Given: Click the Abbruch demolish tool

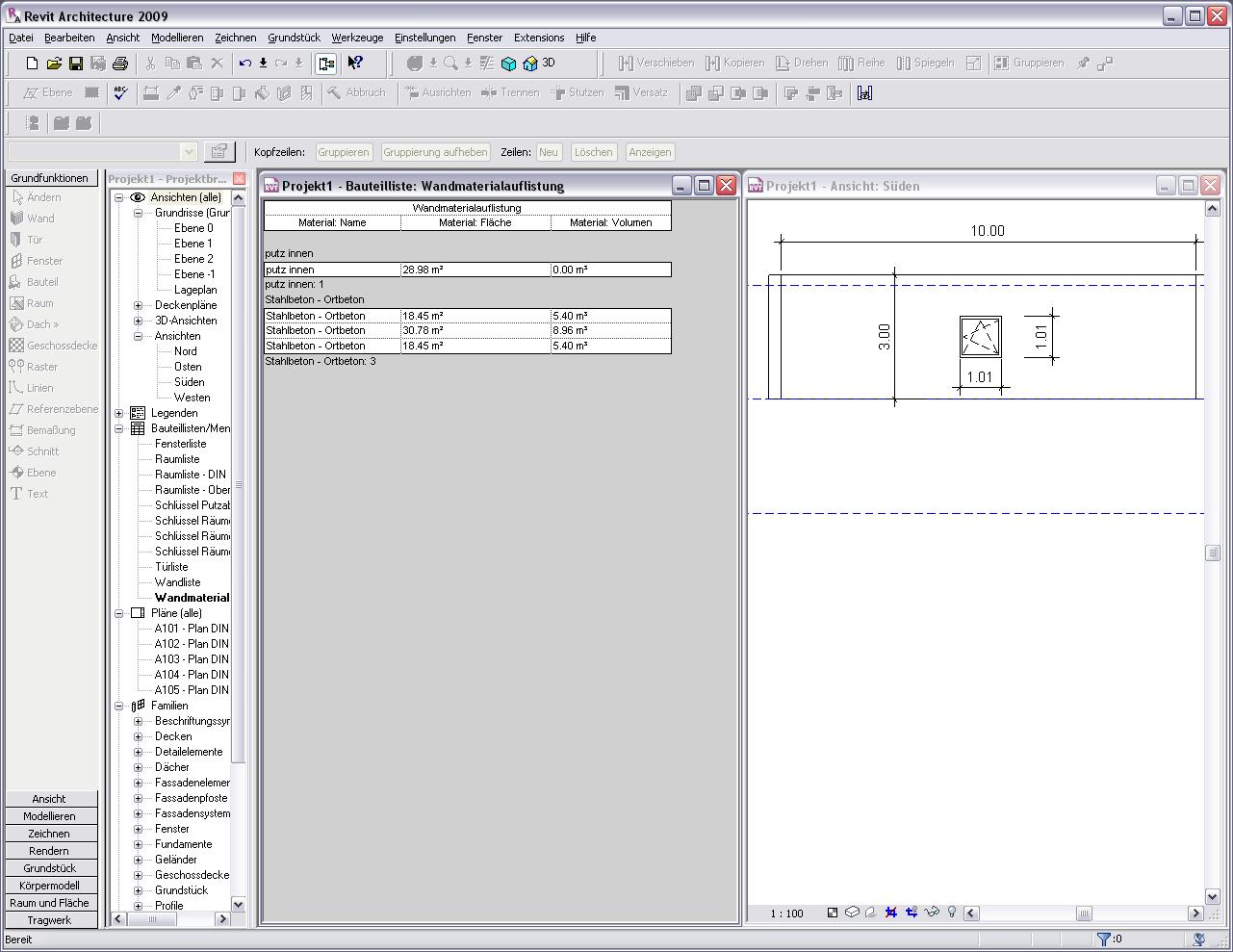Looking at the screenshot, I should click(x=356, y=93).
